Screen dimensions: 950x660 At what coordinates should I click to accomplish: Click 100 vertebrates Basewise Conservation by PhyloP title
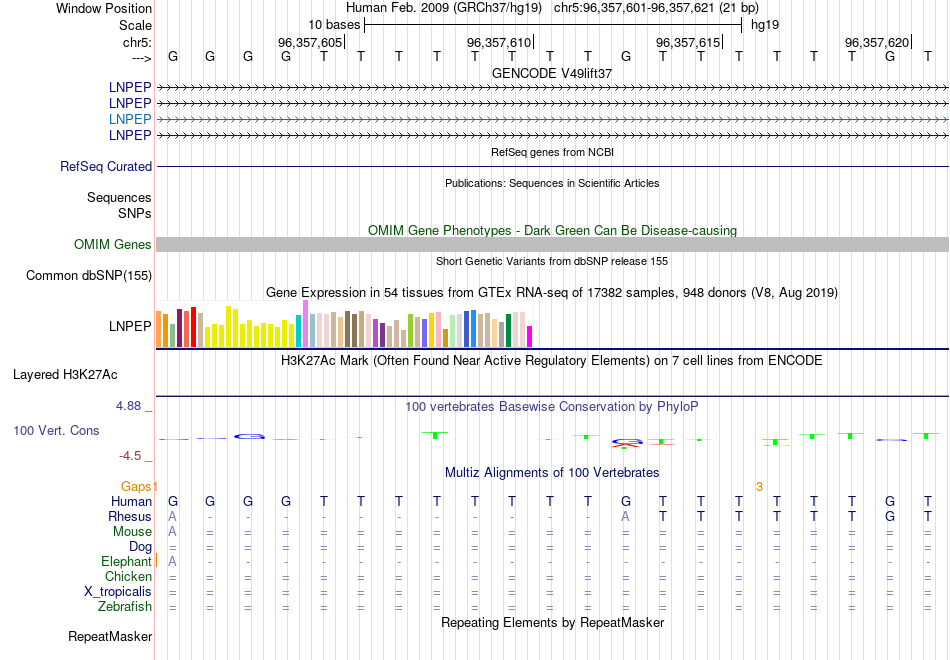coord(552,407)
